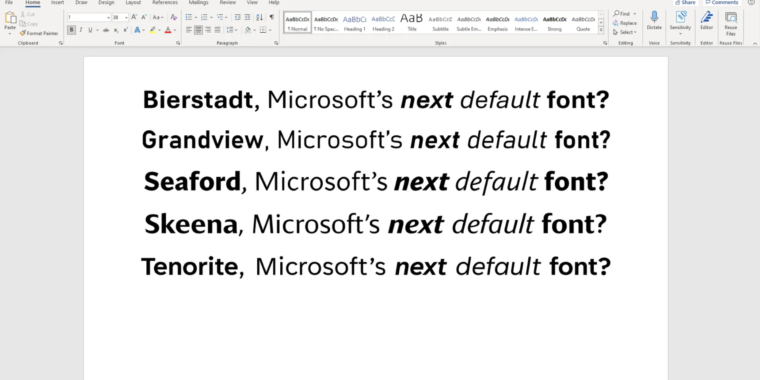Viewport: 760px width, 380px height.
Task: Apply the Quote style
Action: point(583,22)
